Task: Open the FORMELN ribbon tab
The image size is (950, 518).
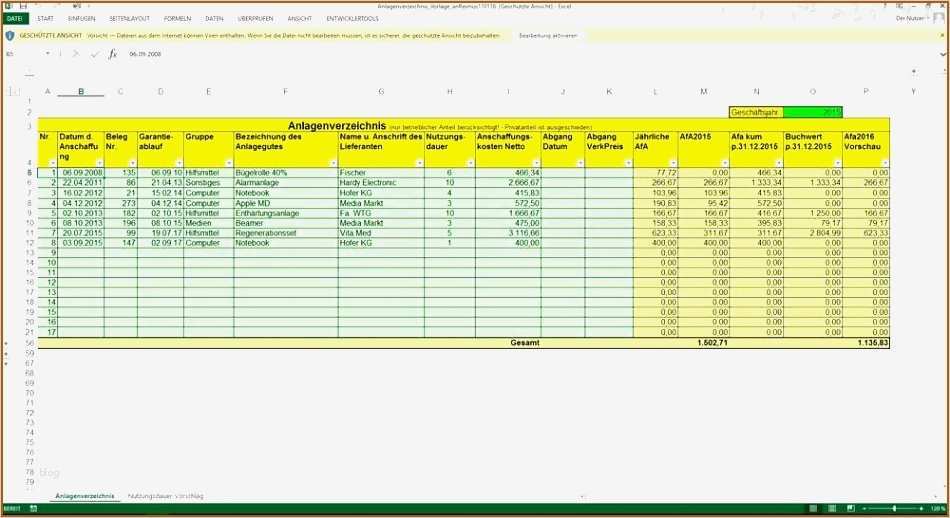Action: (177, 19)
